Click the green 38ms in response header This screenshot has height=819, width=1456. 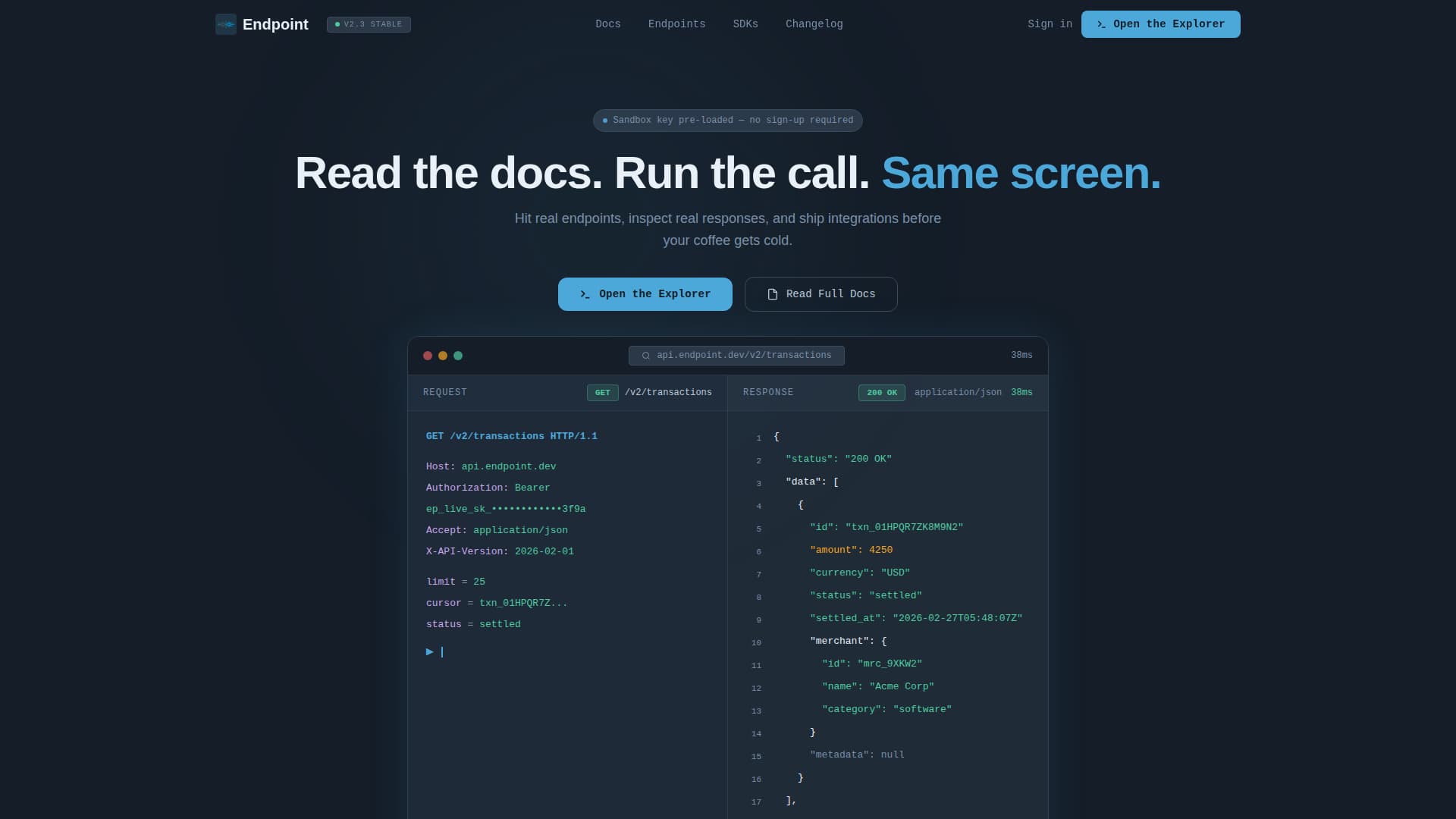[1021, 393]
